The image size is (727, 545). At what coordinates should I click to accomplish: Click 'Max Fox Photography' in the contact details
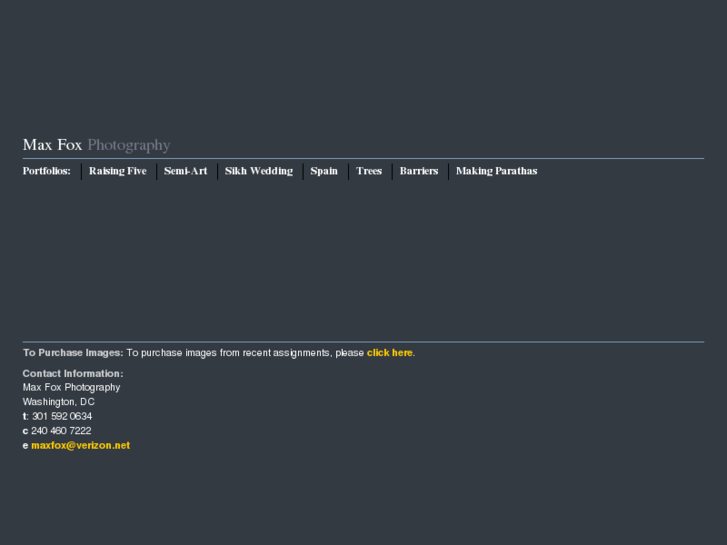pos(71,388)
